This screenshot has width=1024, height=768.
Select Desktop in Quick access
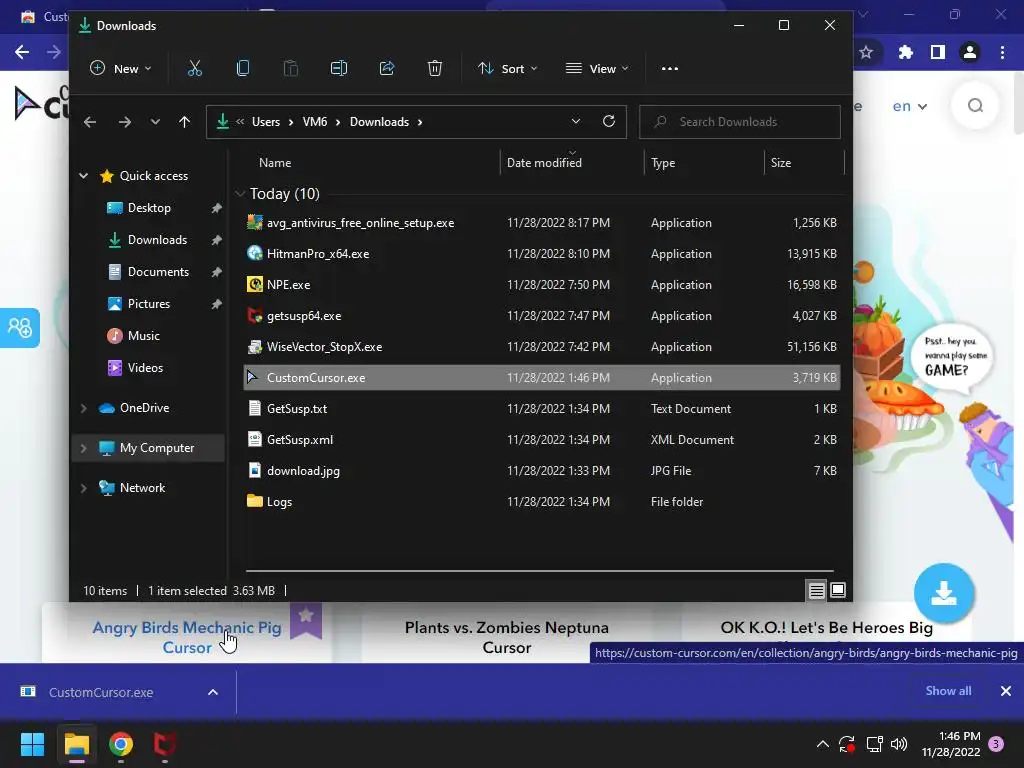pos(148,208)
